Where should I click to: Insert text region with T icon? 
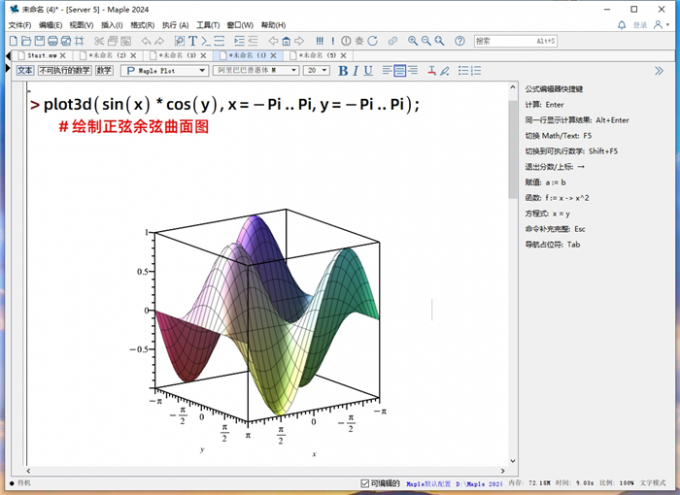(192, 41)
